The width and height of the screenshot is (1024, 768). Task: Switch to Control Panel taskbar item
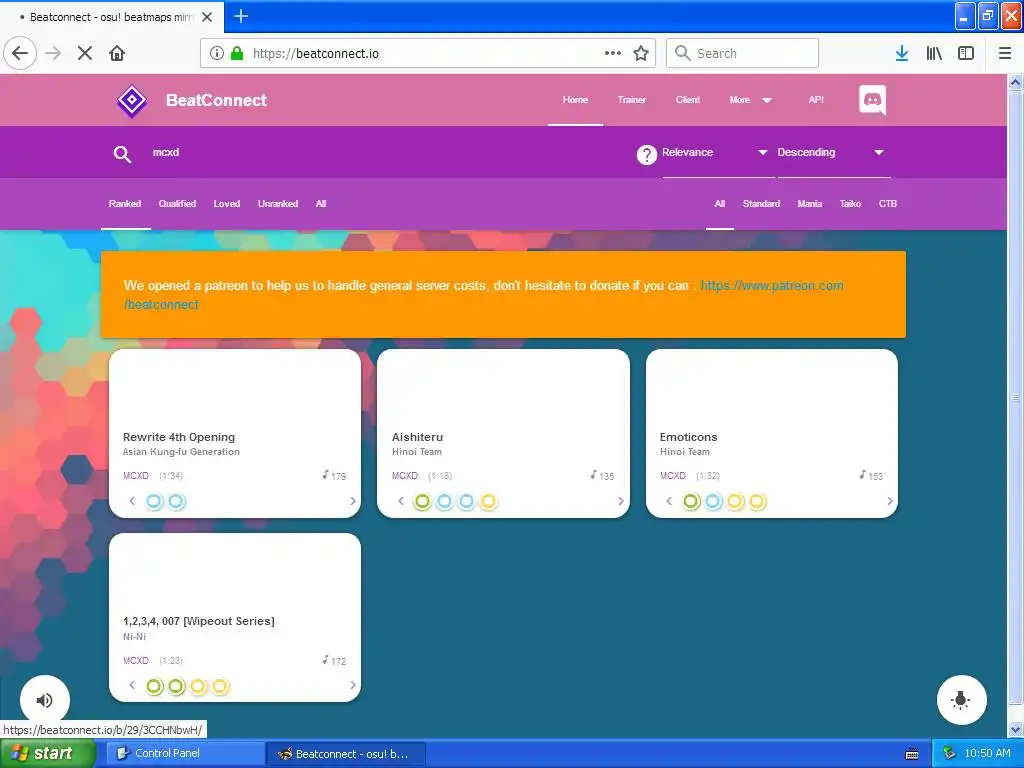tap(185, 754)
